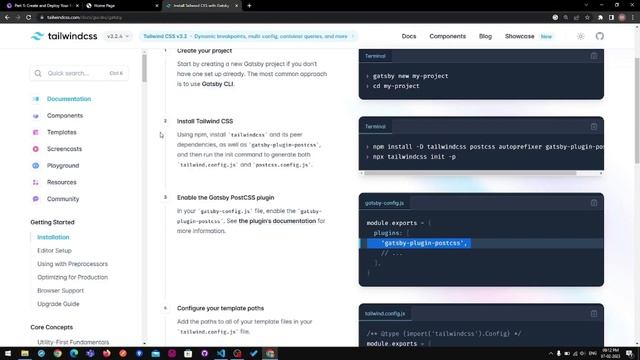Viewport: 640px width, 360px height.
Task: Open the v3.2.4 version dropdown
Action: [x=118, y=36]
